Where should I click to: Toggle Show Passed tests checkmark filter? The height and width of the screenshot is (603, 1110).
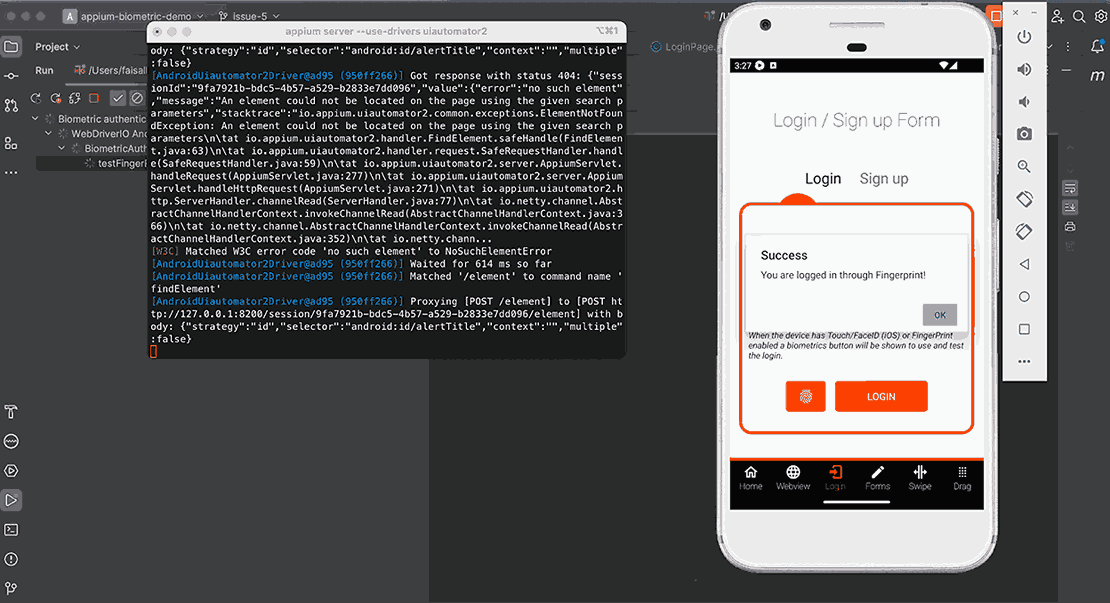coord(118,98)
